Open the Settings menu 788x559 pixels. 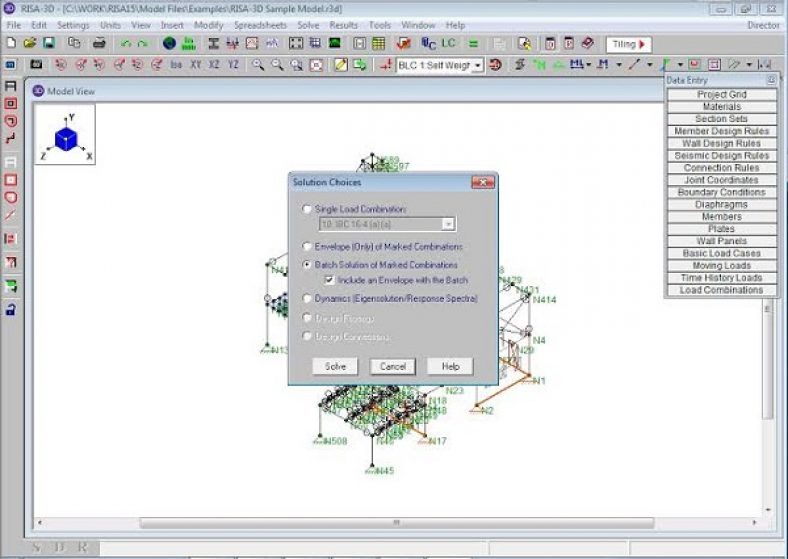pos(73,25)
